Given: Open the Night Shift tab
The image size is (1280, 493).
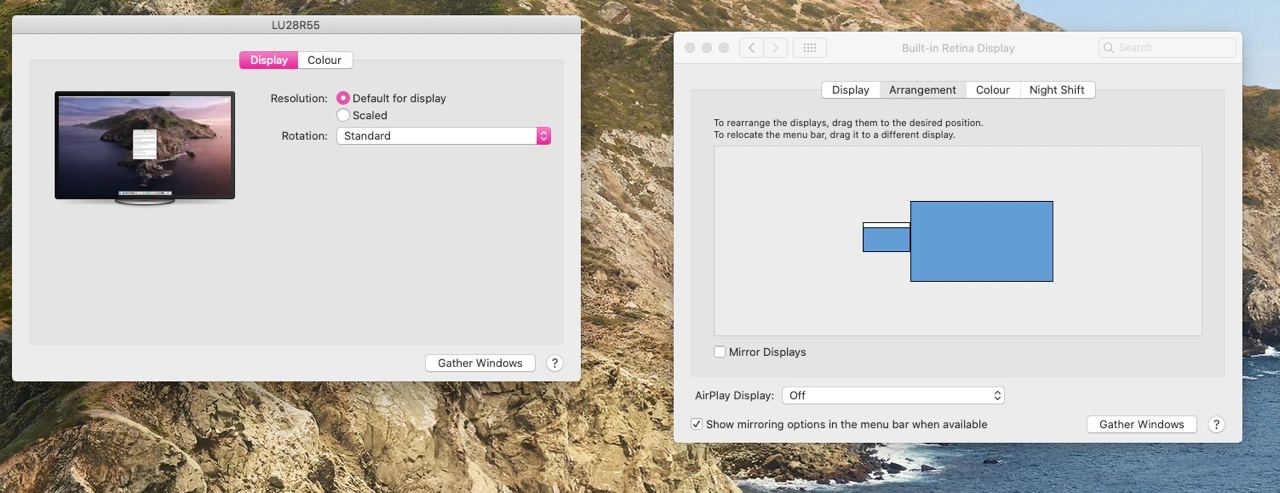Looking at the screenshot, I should pos(1057,90).
